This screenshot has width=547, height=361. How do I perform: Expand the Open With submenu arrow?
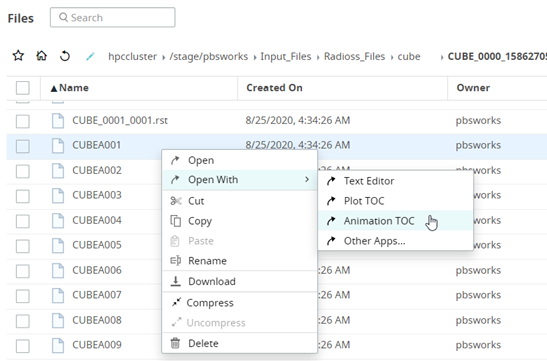click(x=307, y=179)
